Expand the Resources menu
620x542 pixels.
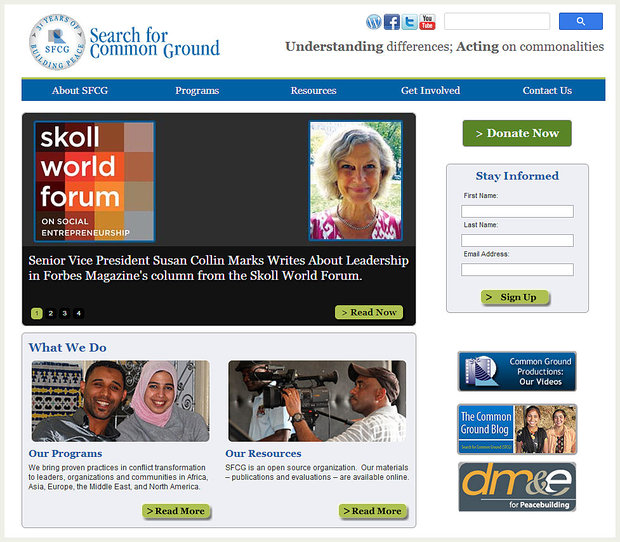point(313,90)
